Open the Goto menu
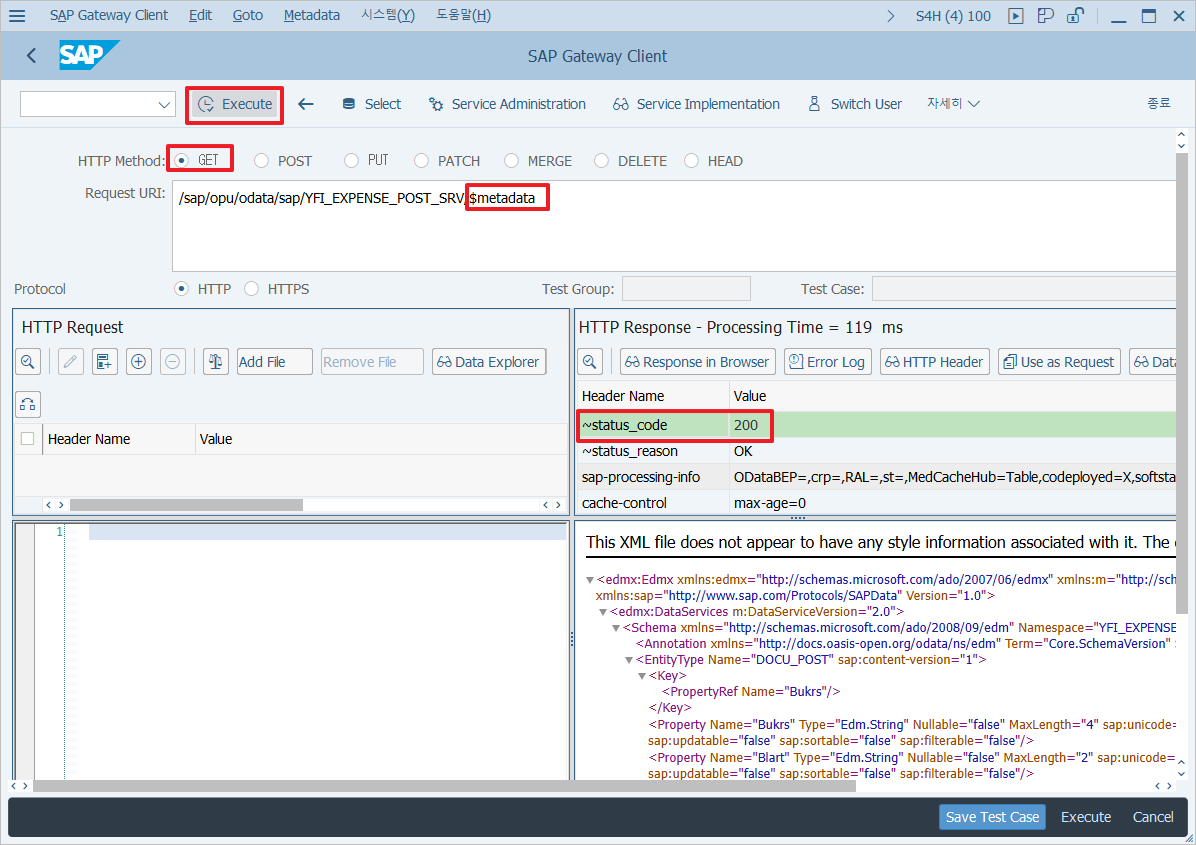 click(248, 15)
